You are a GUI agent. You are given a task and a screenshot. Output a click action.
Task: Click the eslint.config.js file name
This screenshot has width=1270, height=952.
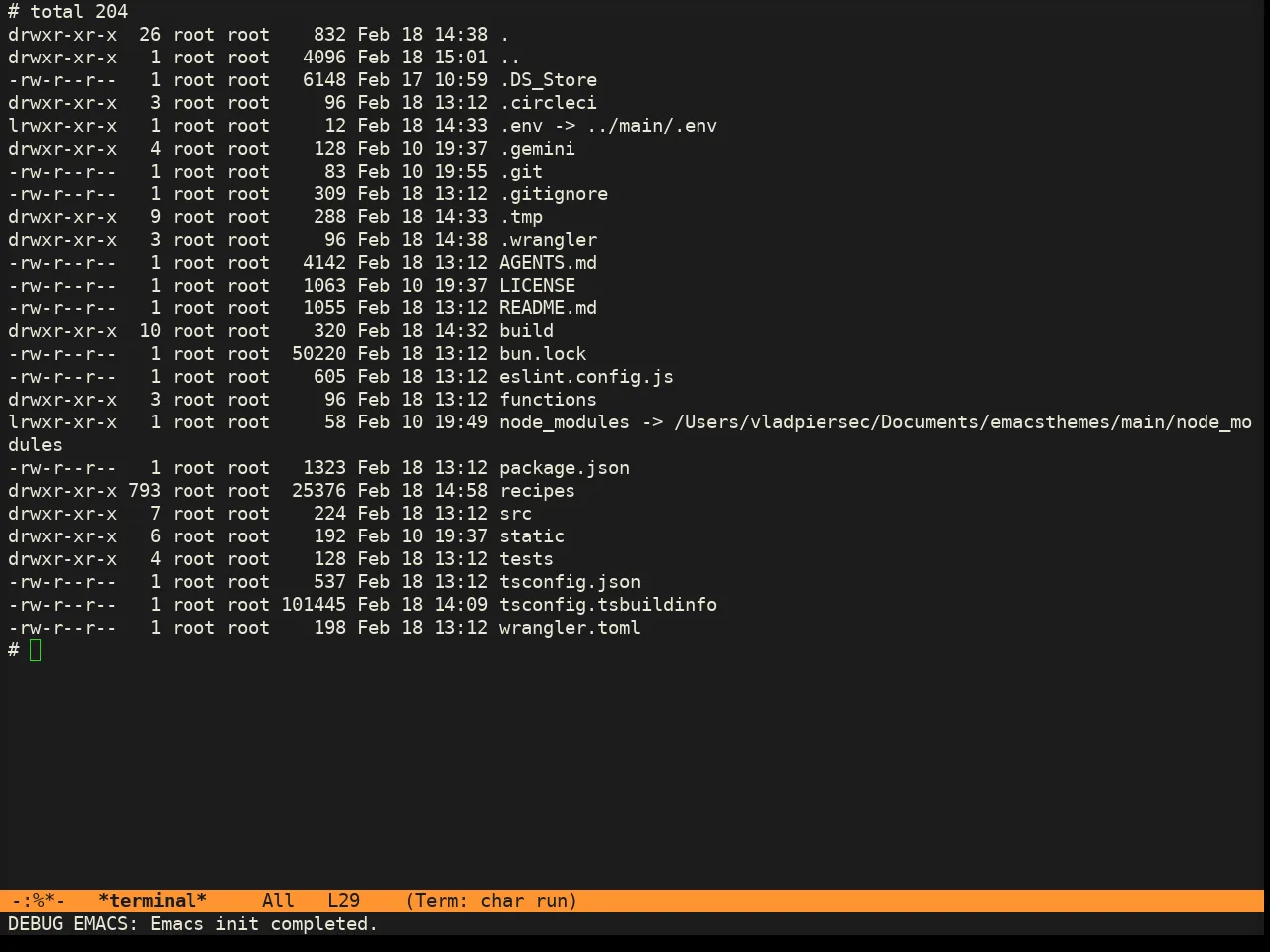click(x=586, y=377)
